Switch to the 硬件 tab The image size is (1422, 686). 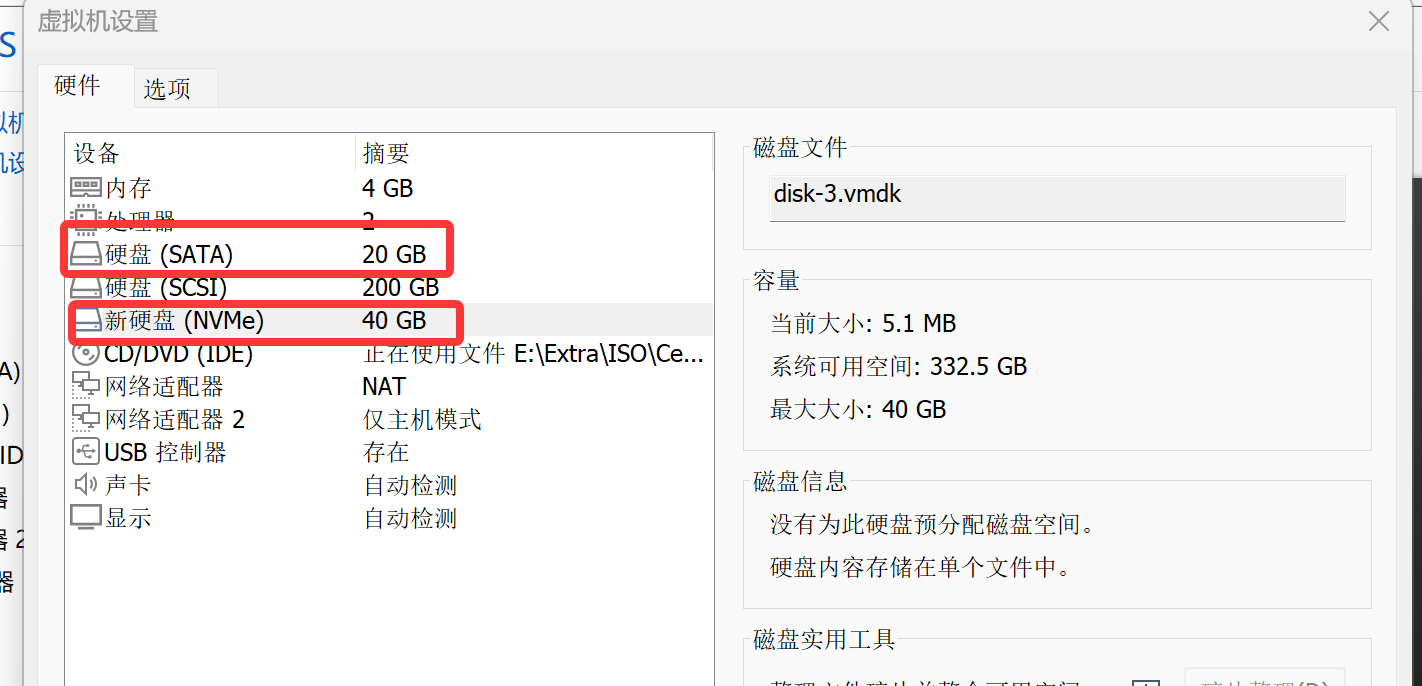coord(77,86)
